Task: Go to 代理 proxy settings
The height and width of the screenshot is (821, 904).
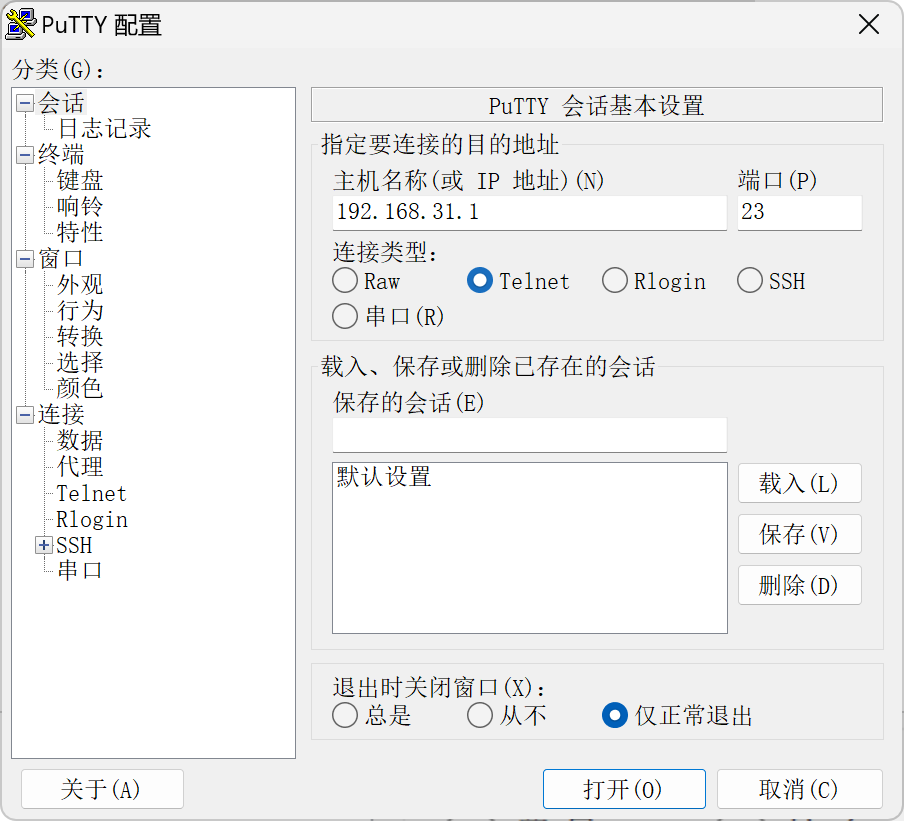Action: point(80,467)
